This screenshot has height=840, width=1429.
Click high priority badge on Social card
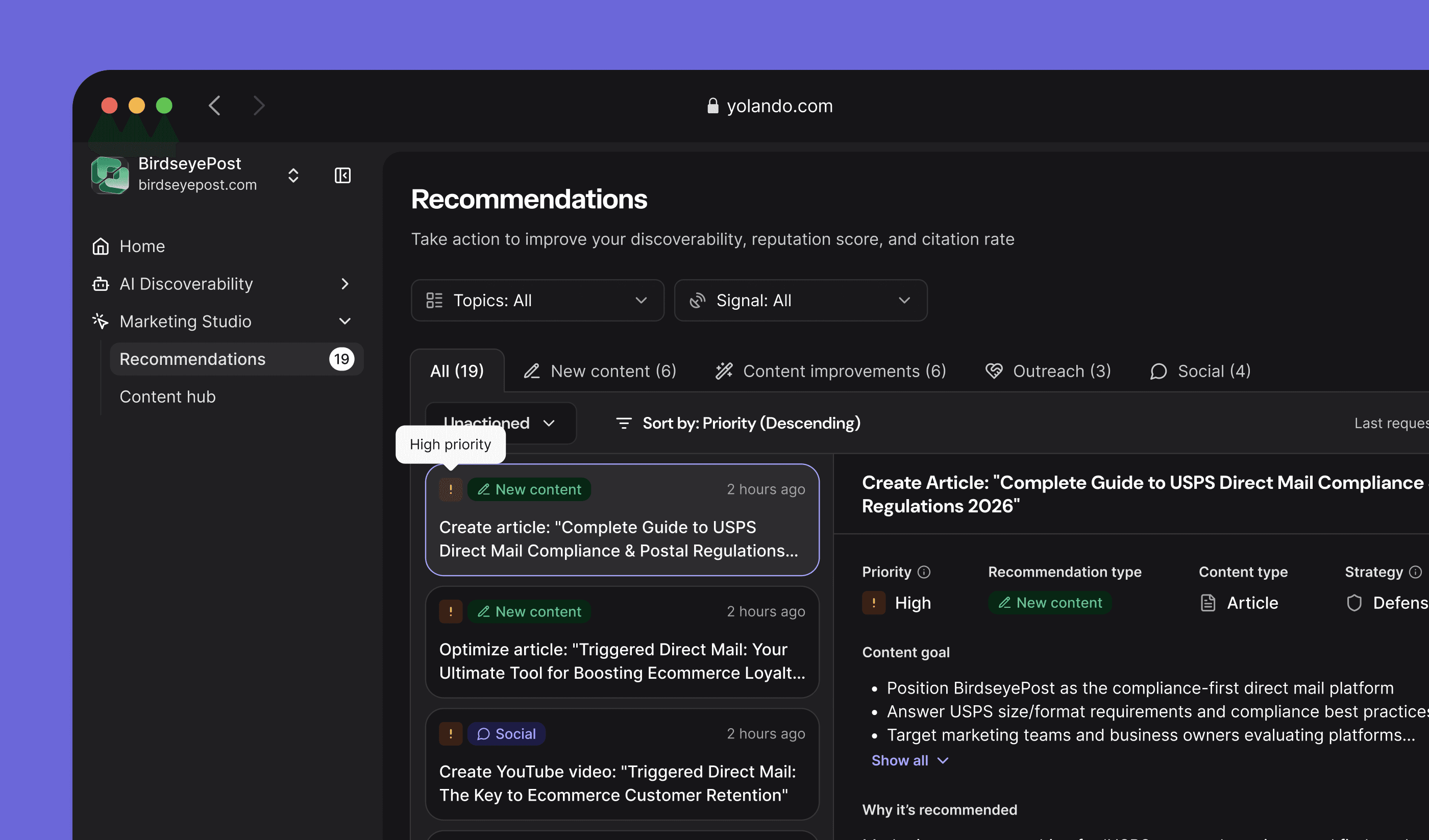450,734
